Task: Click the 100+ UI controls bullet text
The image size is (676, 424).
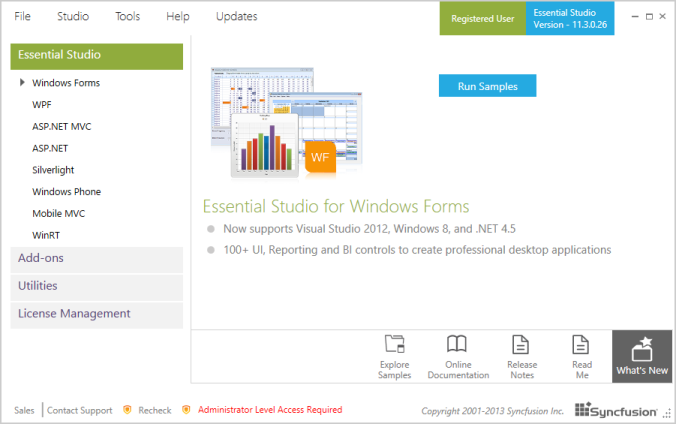Action: point(417,250)
